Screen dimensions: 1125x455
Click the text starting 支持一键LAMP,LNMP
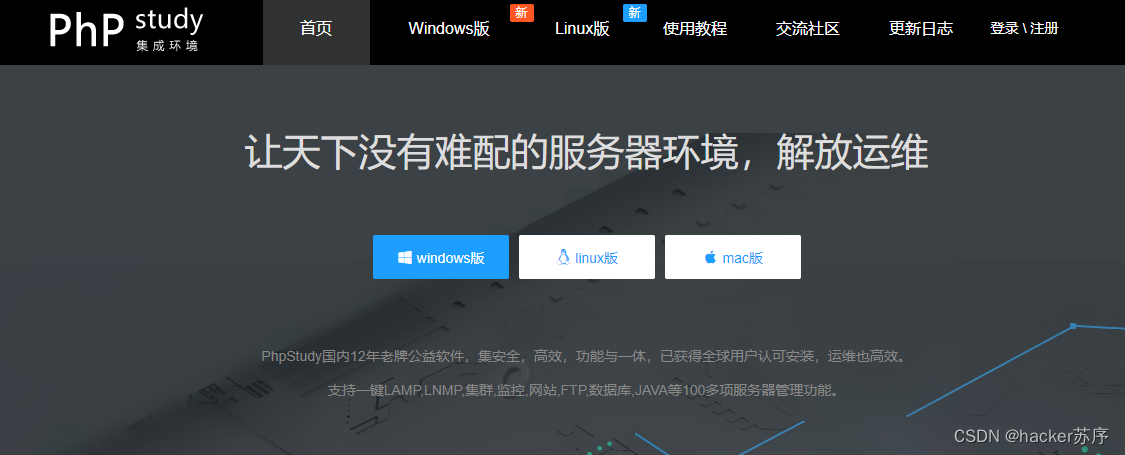click(x=583, y=391)
